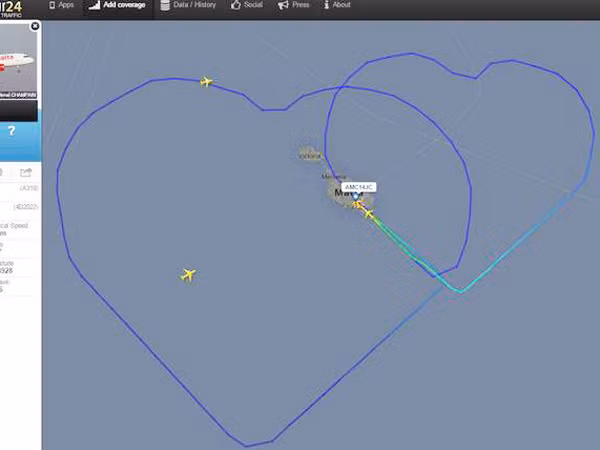Select the plane just southeast of Malta
The image size is (600, 450).
point(368,214)
